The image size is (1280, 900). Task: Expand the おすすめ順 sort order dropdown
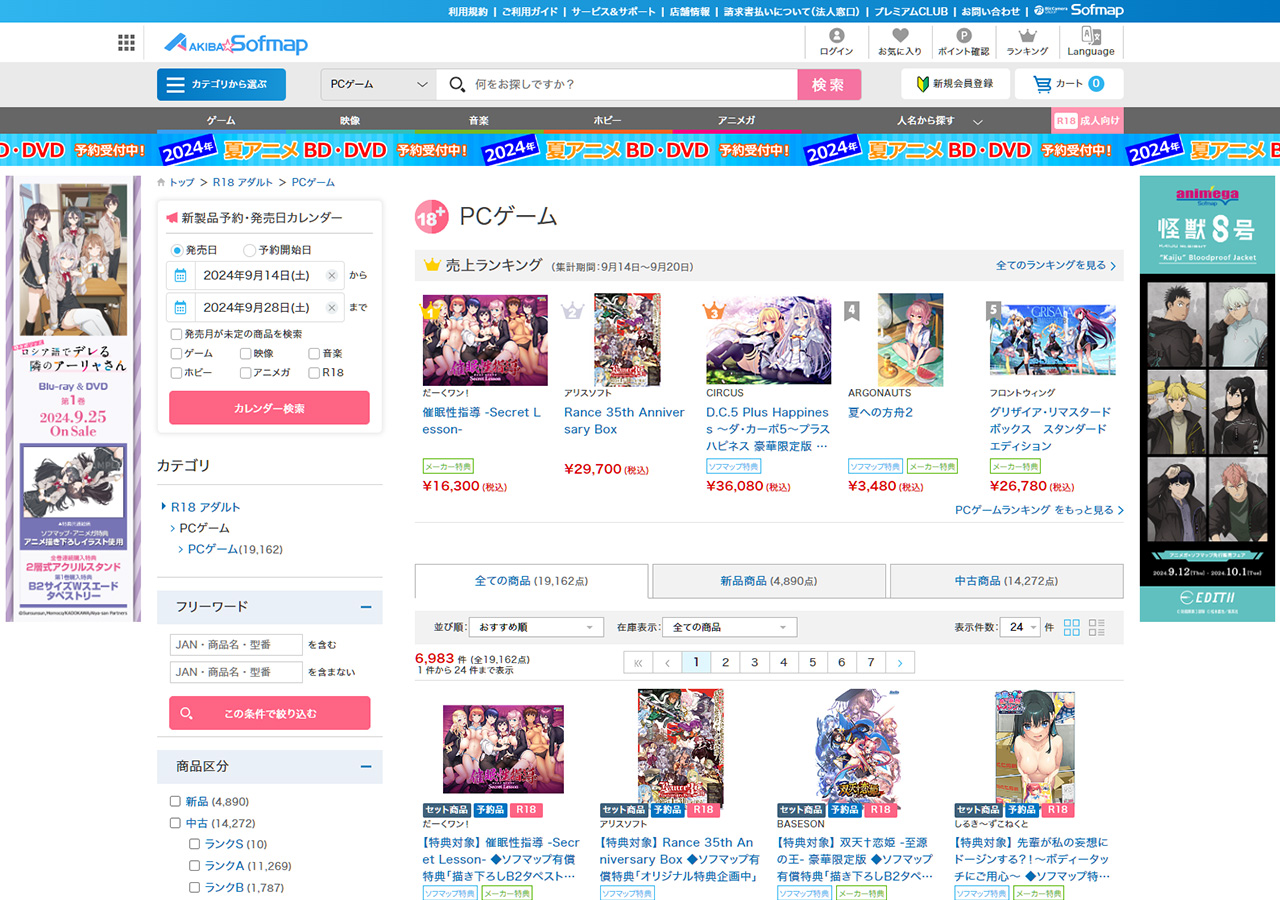click(x=536, y=627)
